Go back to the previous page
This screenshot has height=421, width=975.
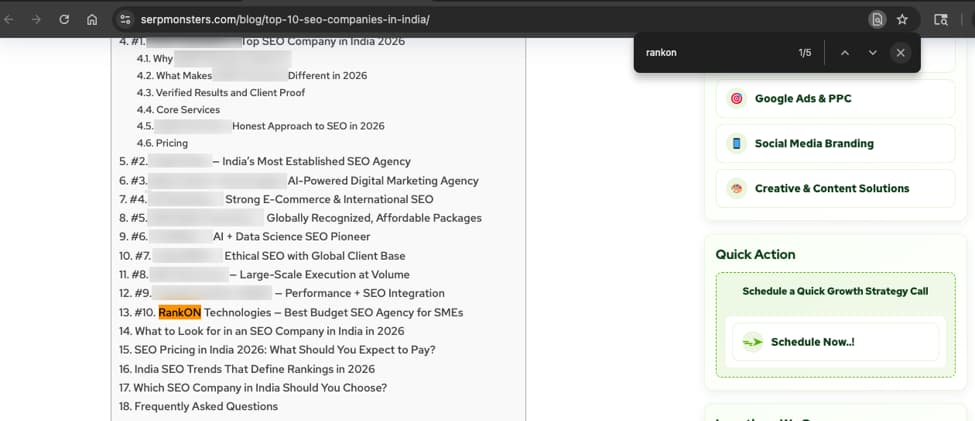(8, 19)
